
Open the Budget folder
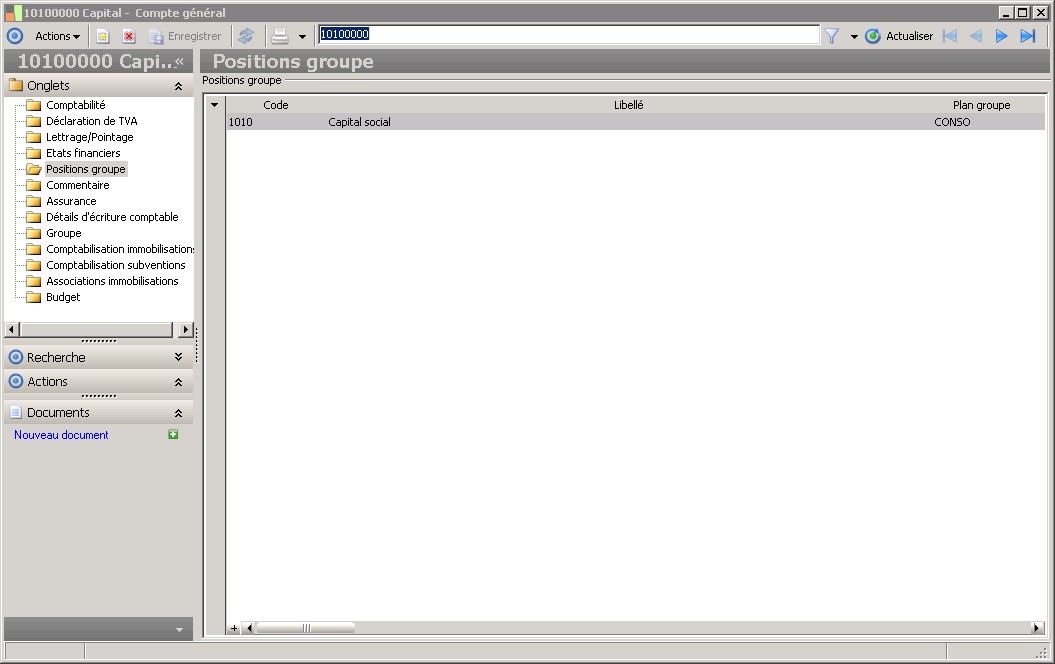tap(63, 297)
